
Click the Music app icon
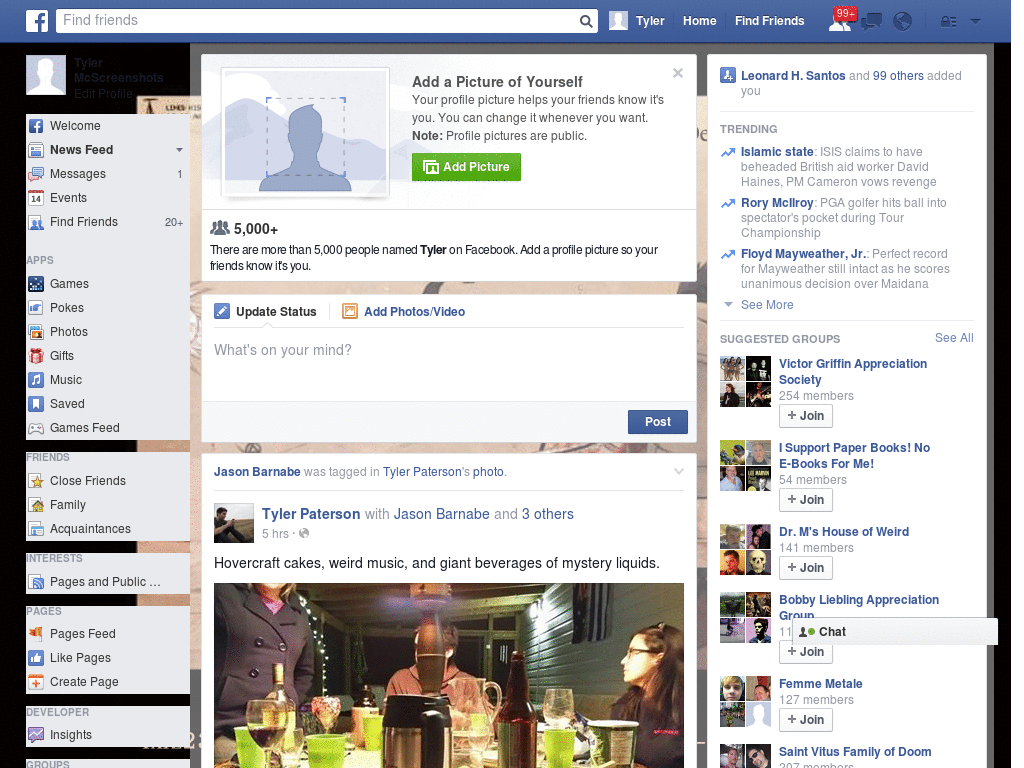[x=36, y=379]
